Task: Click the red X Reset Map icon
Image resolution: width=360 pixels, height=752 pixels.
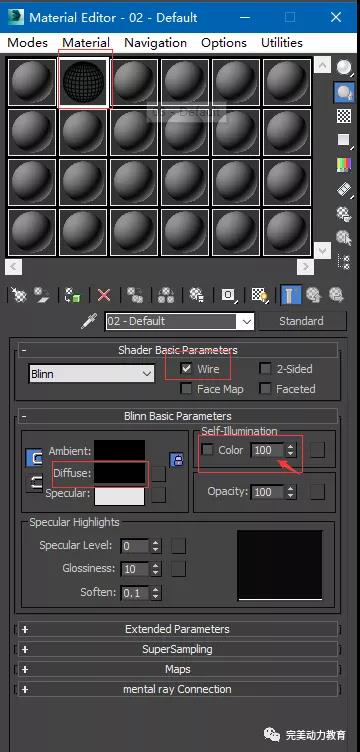Action: pos(104,294)
